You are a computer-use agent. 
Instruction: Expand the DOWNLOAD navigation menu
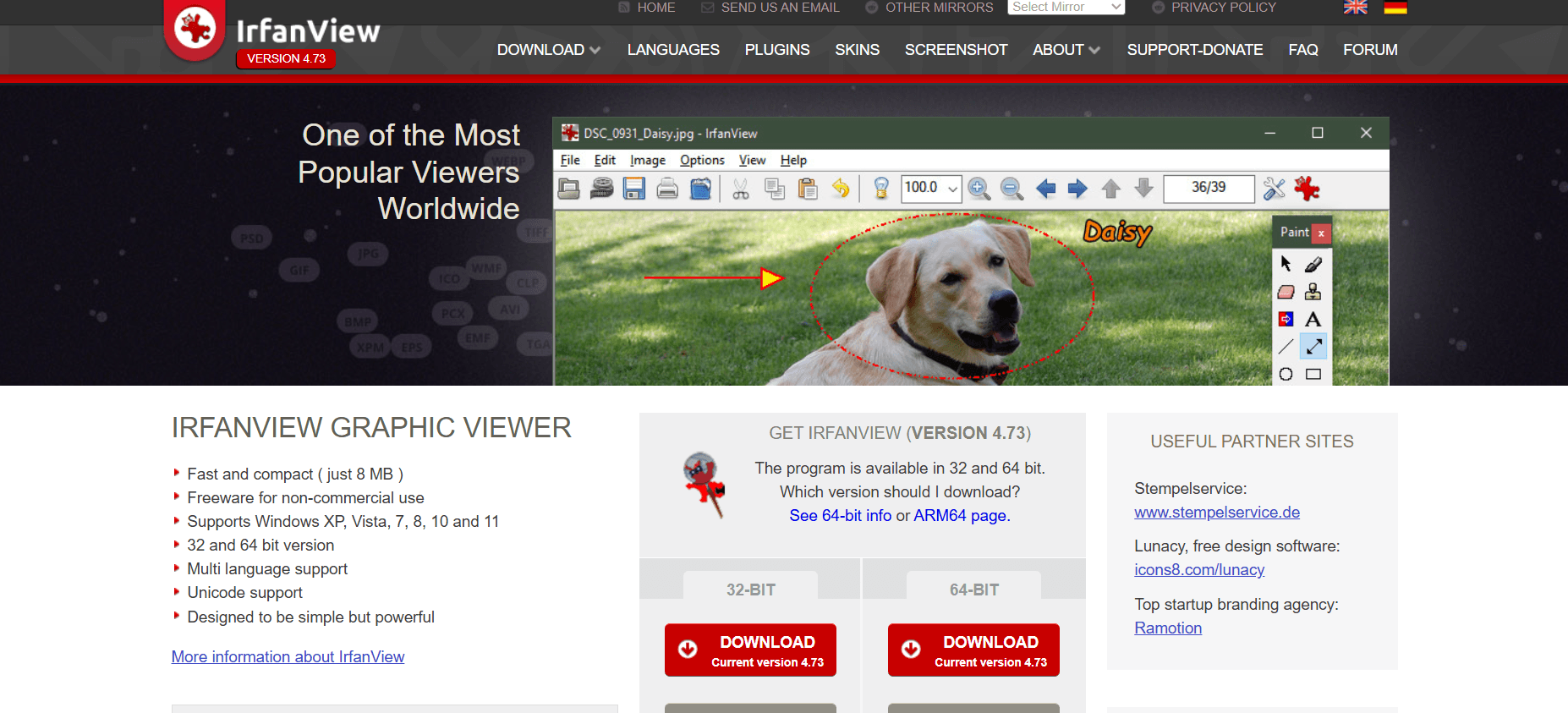coord(548,50)
